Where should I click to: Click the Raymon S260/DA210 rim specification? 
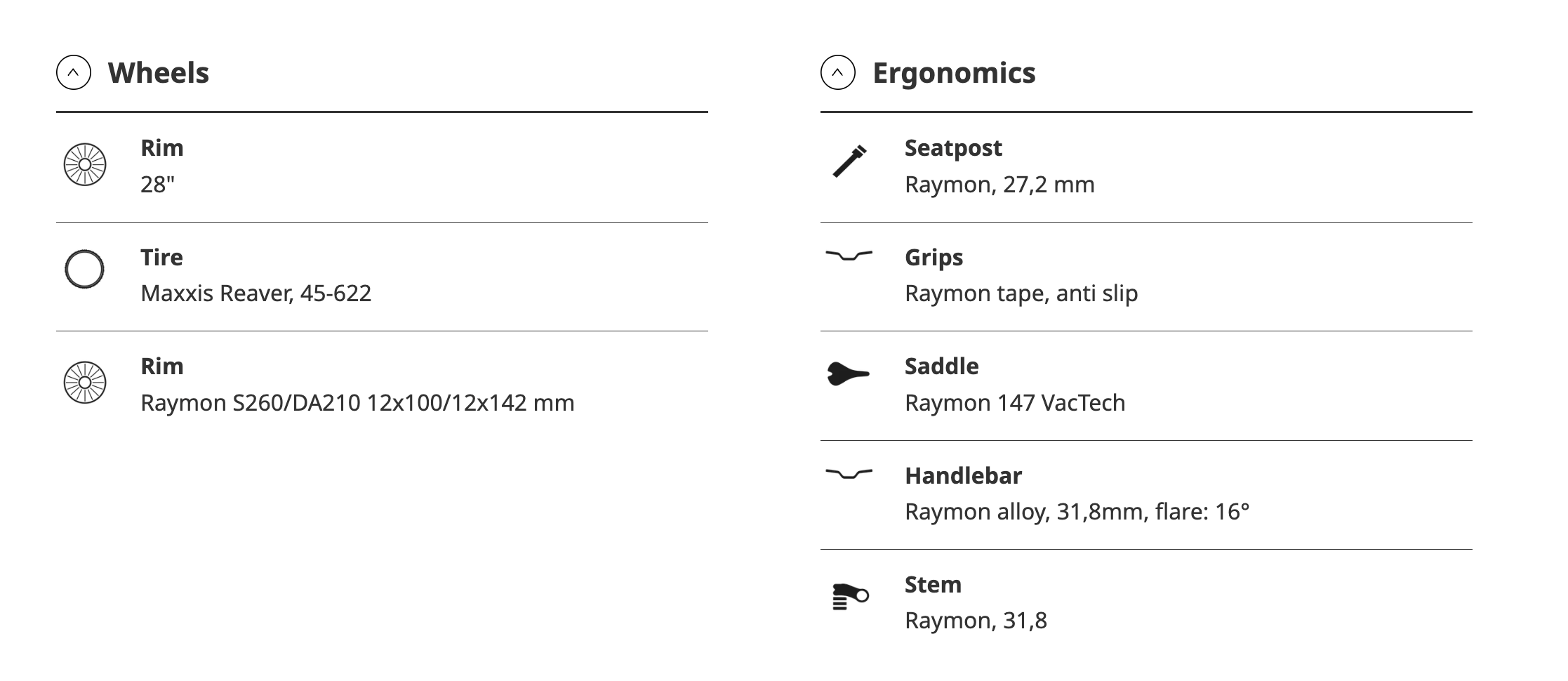tap(357, 403)
